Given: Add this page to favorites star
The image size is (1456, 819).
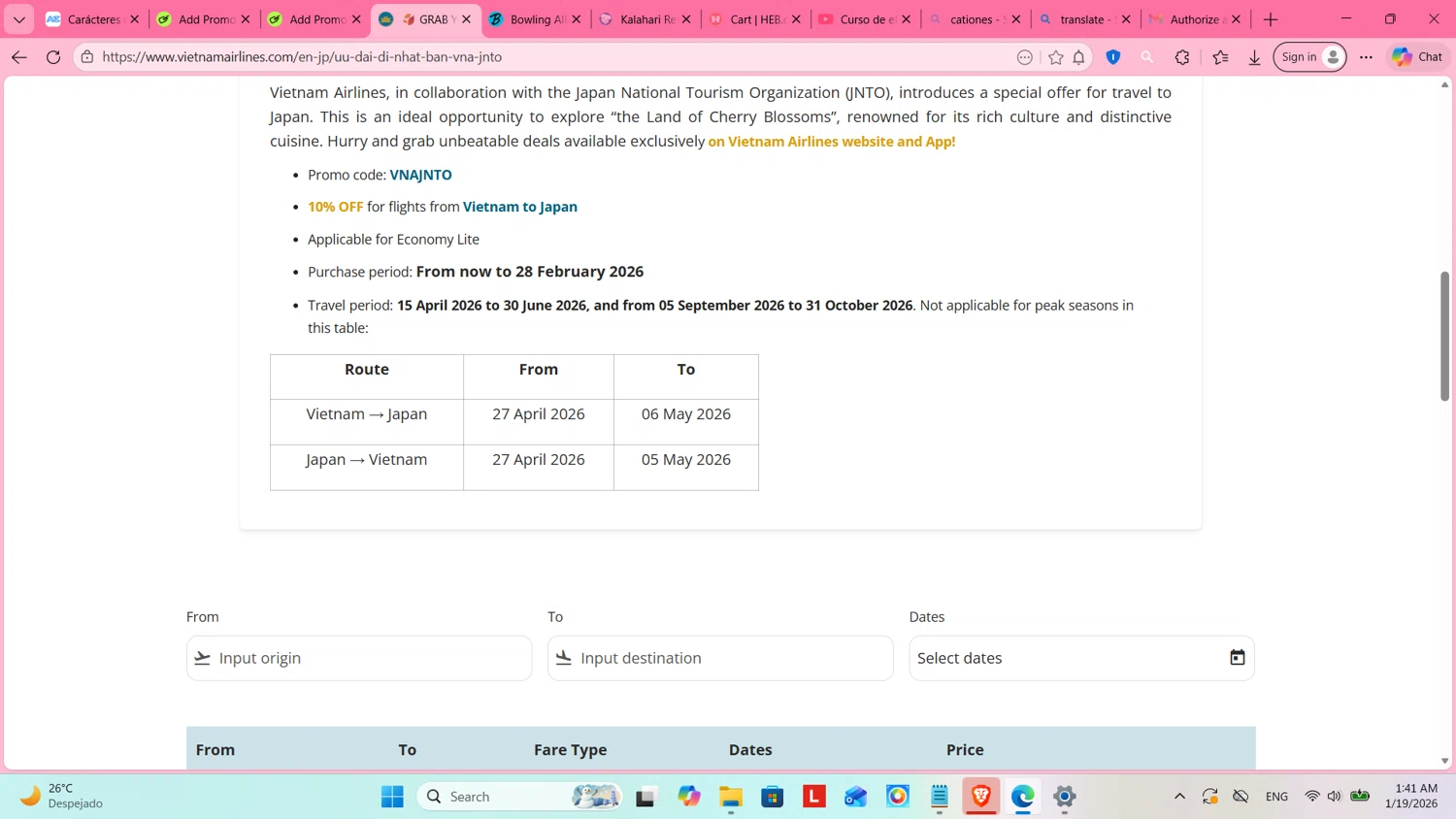Looking at the screenshot, I should [x=1056, y=57].
